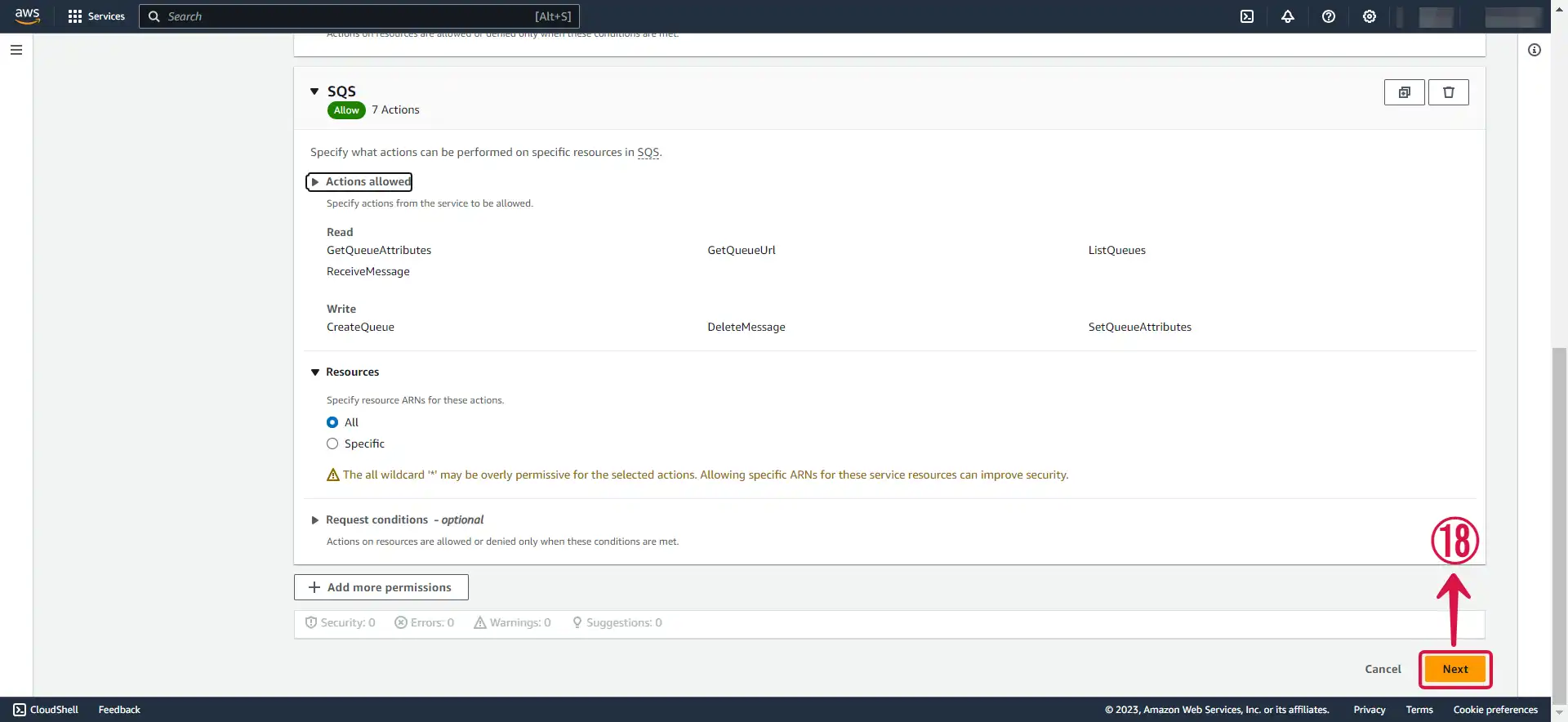Open Cookie preferences in footer
Image resolution: width=1568 pixels, height=722 pixels.
coord(1495,710)
